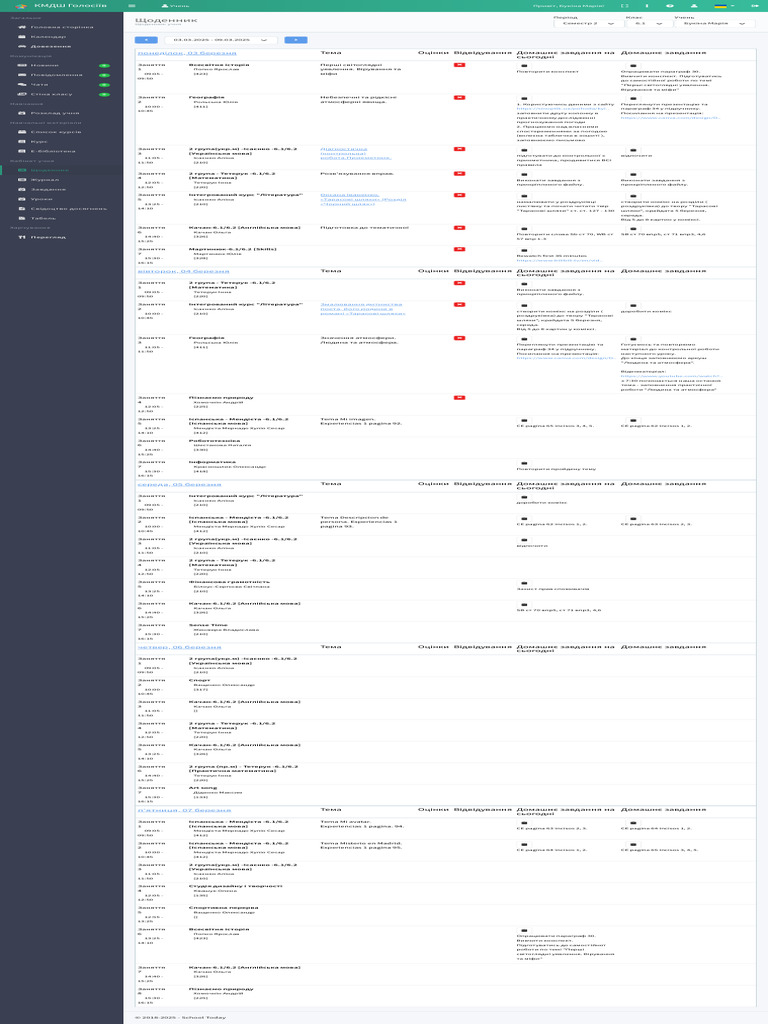Screen dimensions: 768x1024
Task: Click the info icon in the header
Action: [647, 6]
